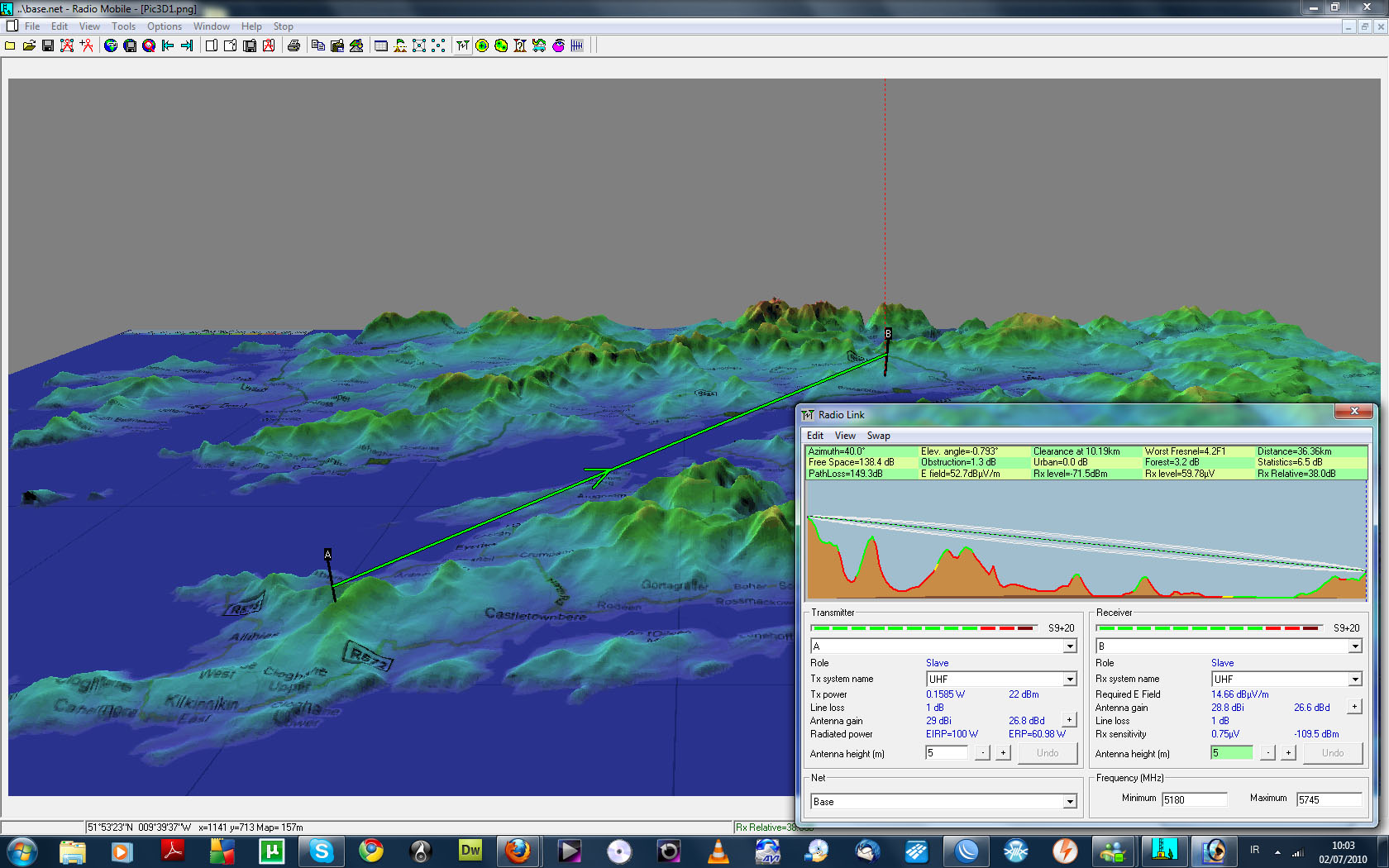Expand the Transmitter unit A dropdown
Image resolution: width=1389 pixels, height=868 pixels.
[1070, 646]
